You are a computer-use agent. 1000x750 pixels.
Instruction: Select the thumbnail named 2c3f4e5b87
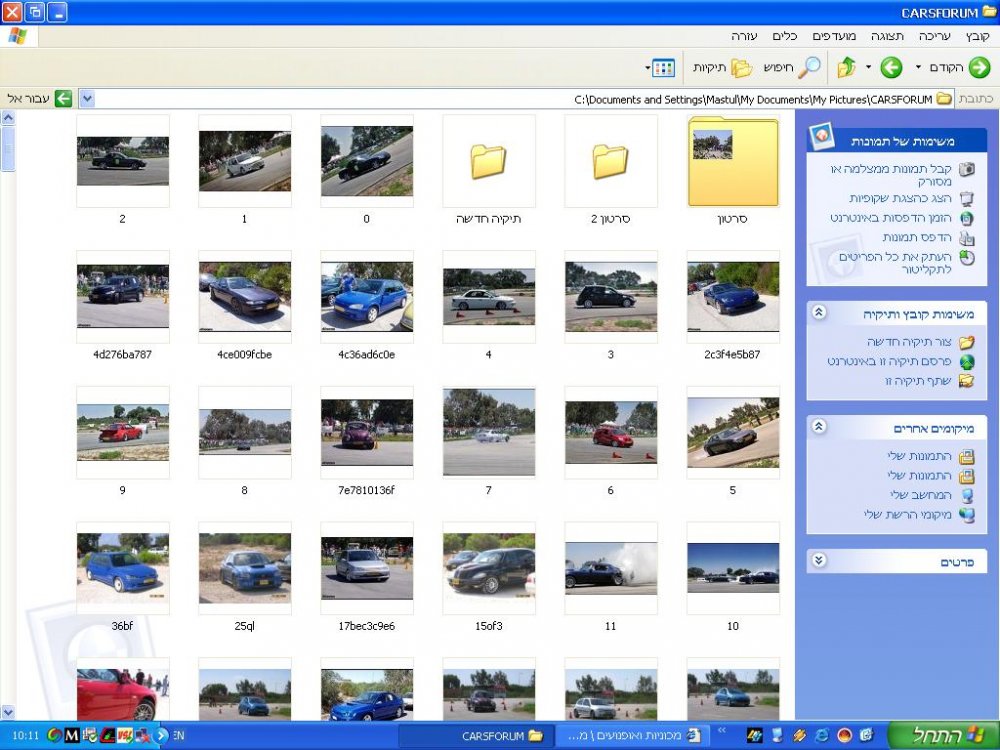click(x=733, y=297)
